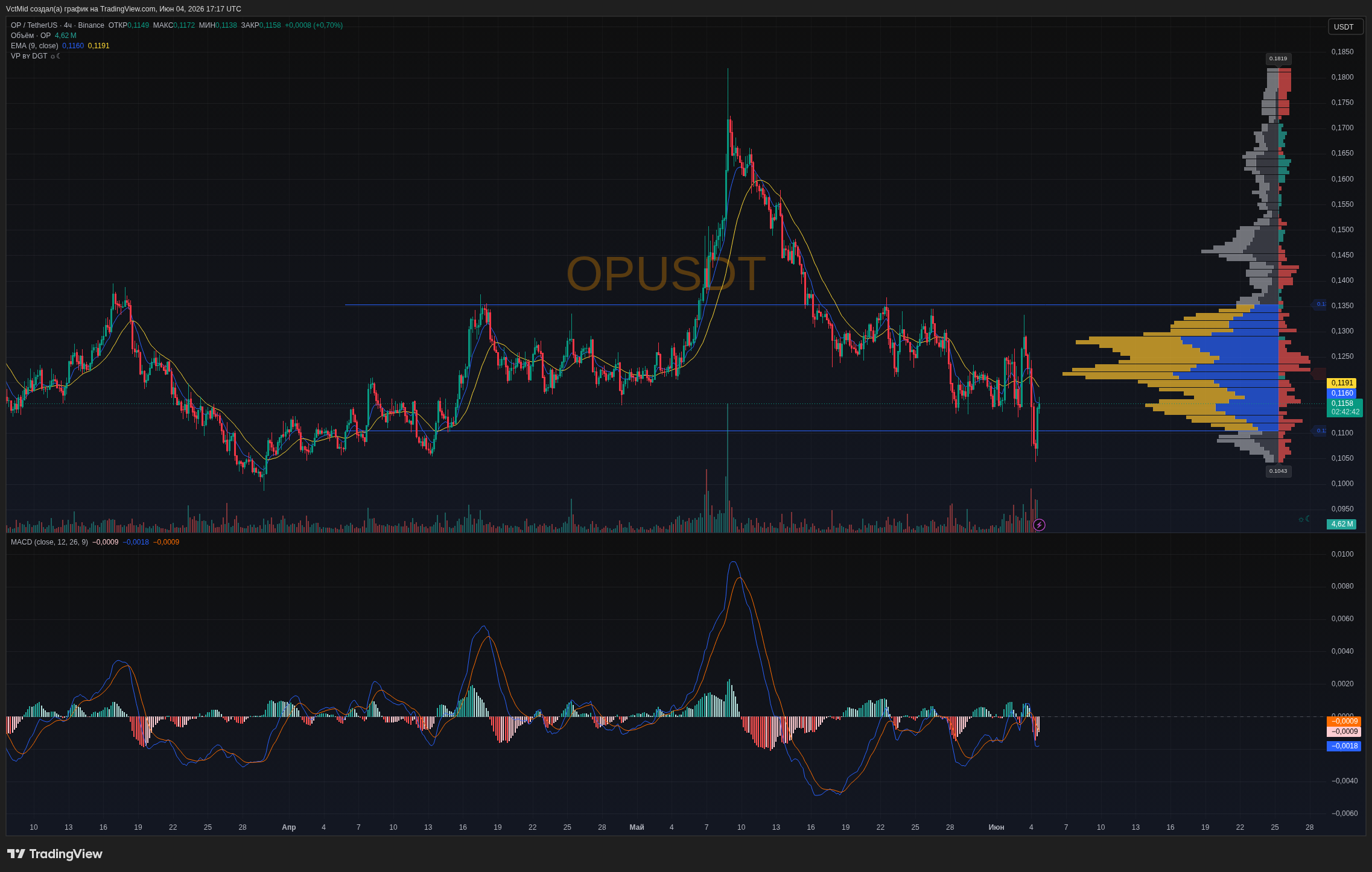The width and height of the screenshot is (1372, 872).
Task: Click the Апр month label on the time axis
Action: point(289,827)
